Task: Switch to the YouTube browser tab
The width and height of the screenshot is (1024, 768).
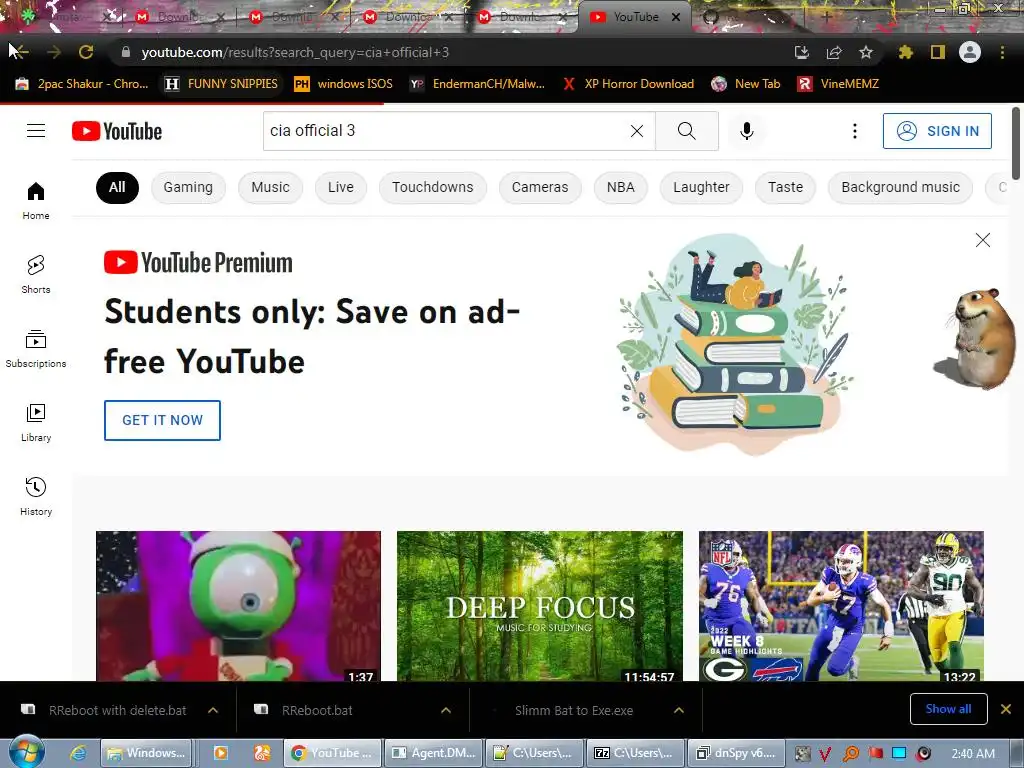Action: pos(633,17)
